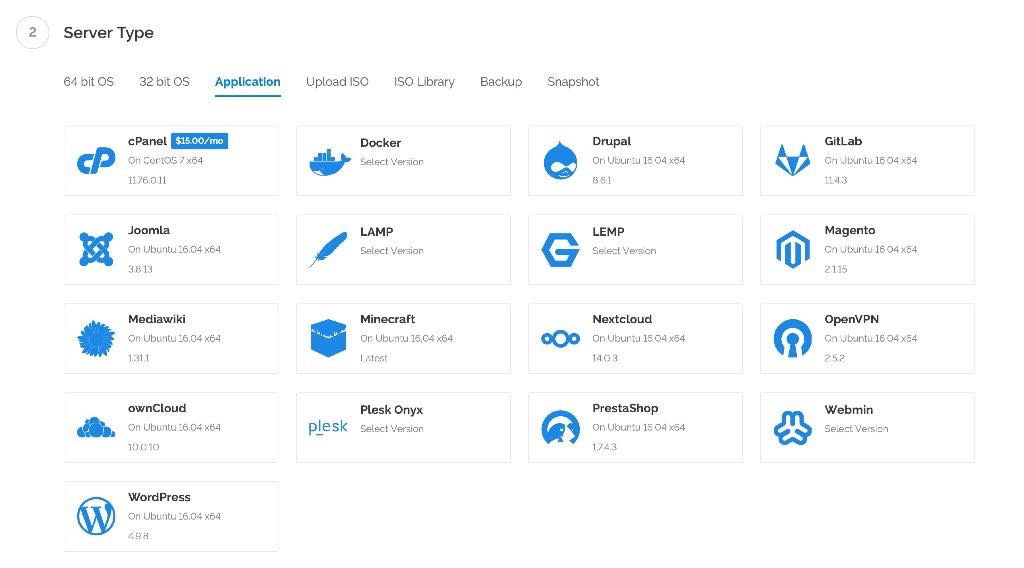Click the cPanel $15.00/mo price badge
This screenshot has width=1024, height=568.
coord(200,141)
